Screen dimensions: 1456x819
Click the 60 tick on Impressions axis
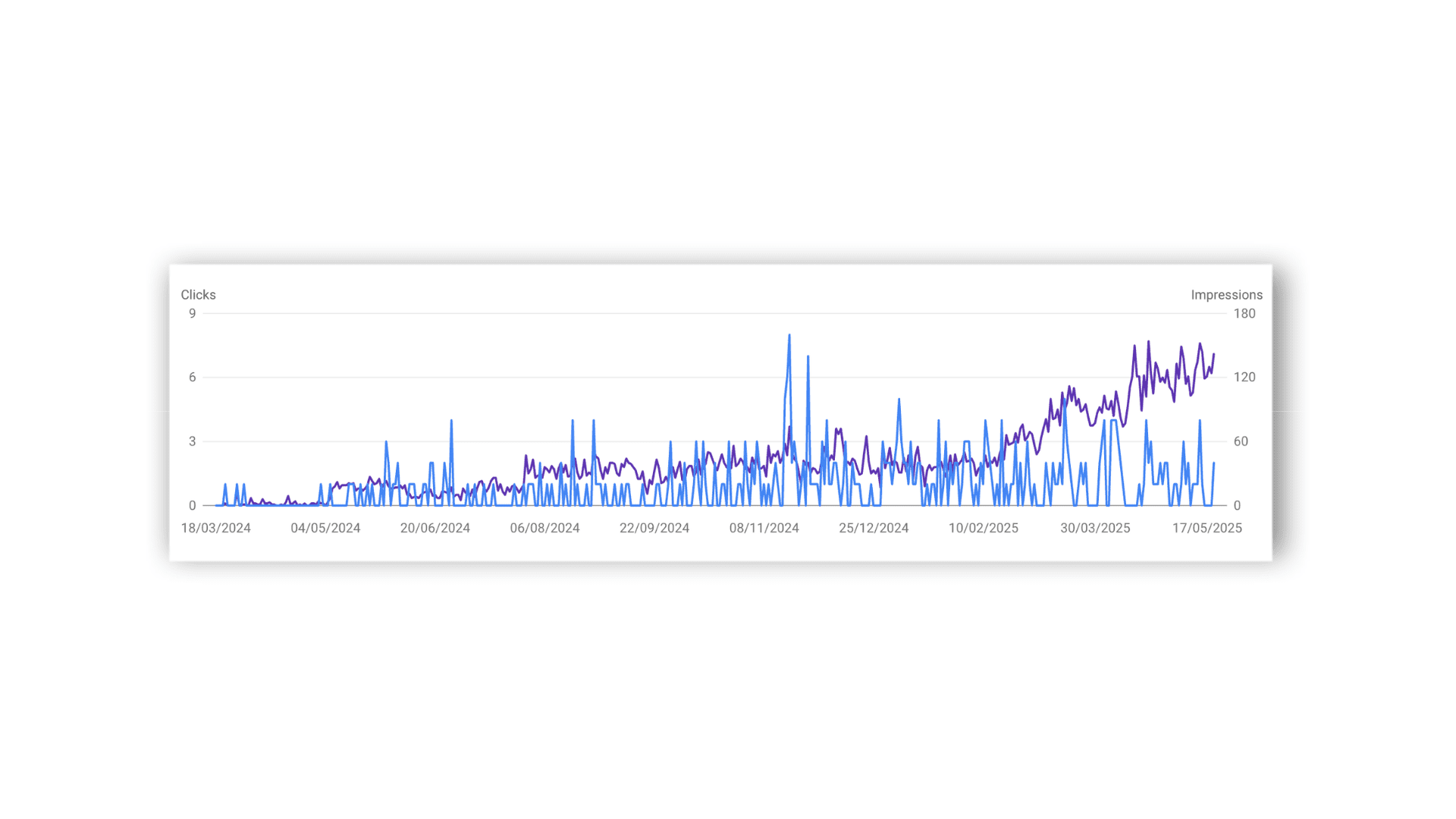click(1241, 441)
